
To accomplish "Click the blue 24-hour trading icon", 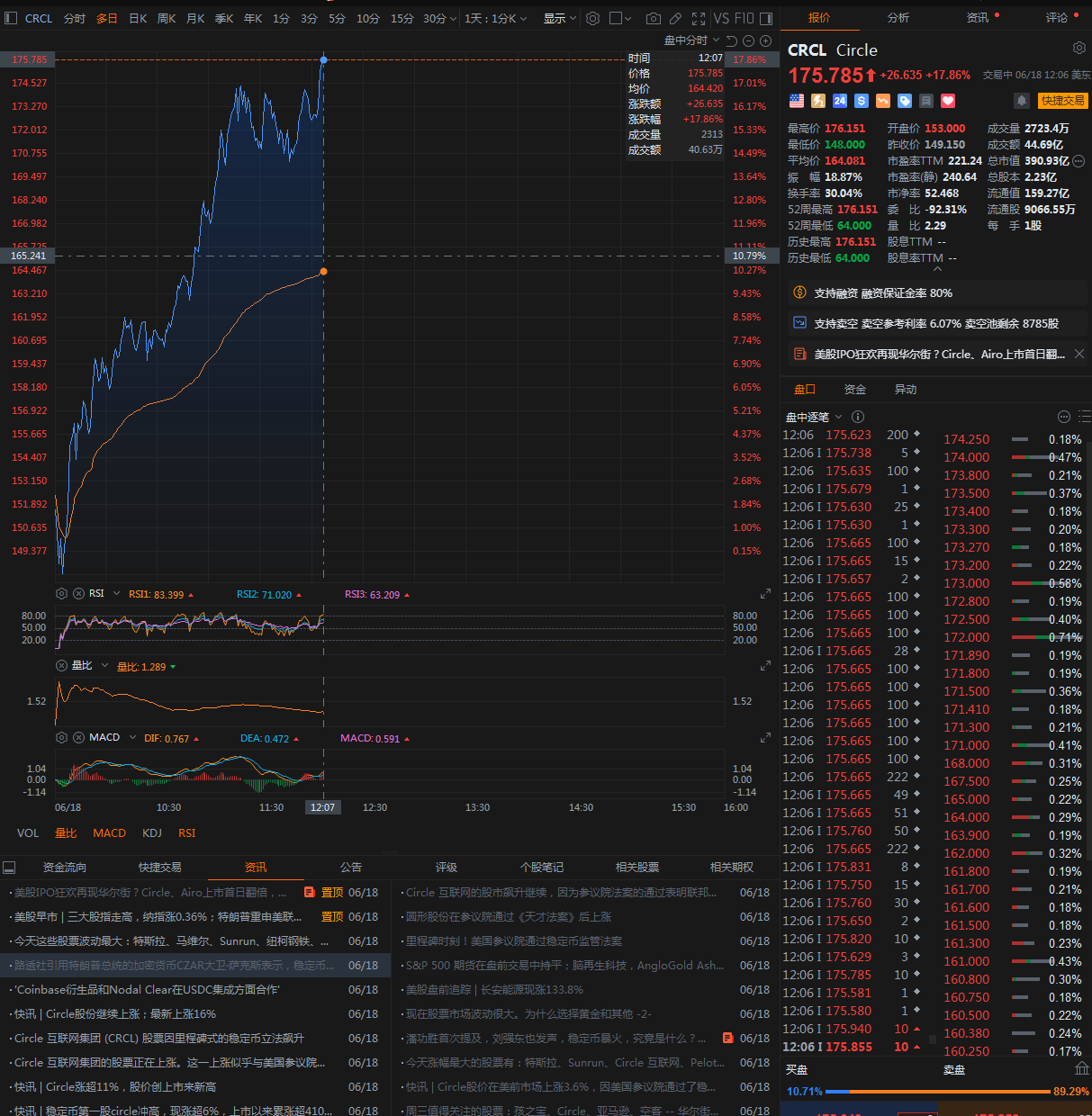I will tap(839, 101).
